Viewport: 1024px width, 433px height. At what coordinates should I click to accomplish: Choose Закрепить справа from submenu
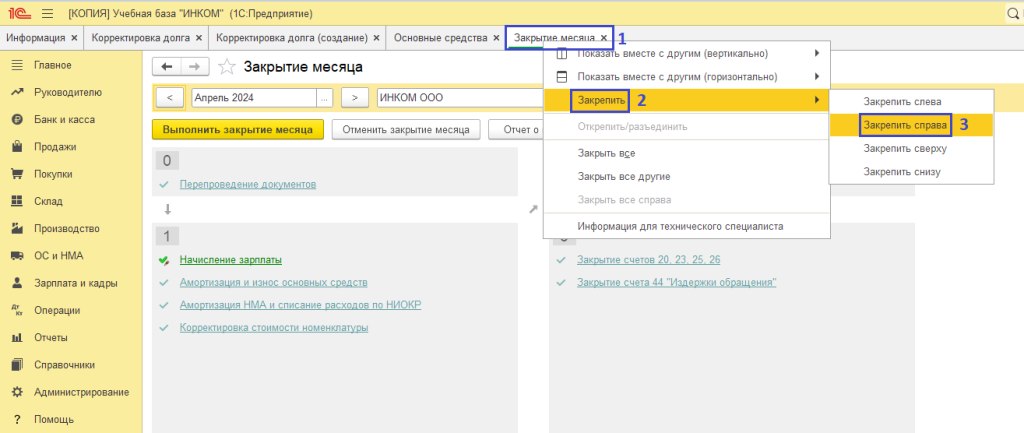pos(903,124)
